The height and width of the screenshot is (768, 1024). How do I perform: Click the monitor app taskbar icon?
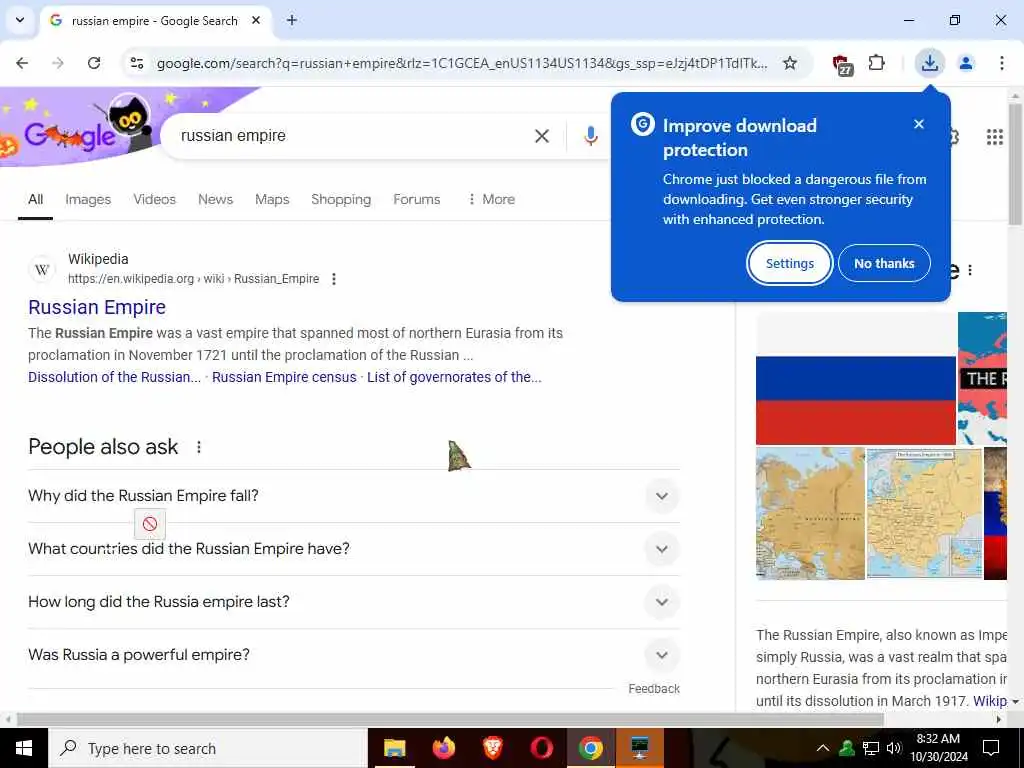click(x=639, y=748)
